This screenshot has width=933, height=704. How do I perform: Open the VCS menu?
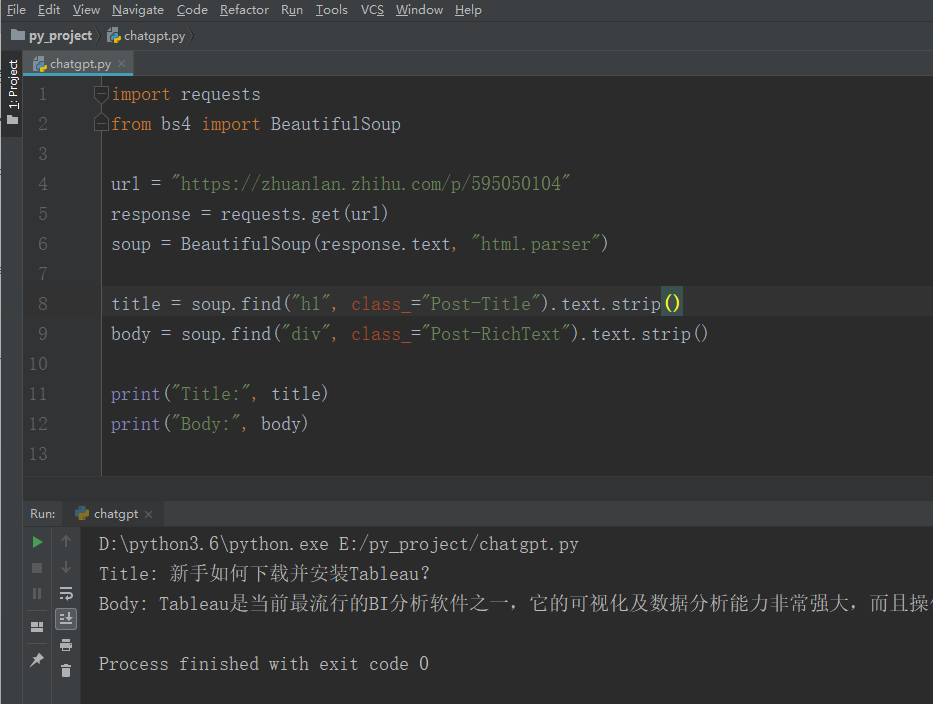(372, 10)
